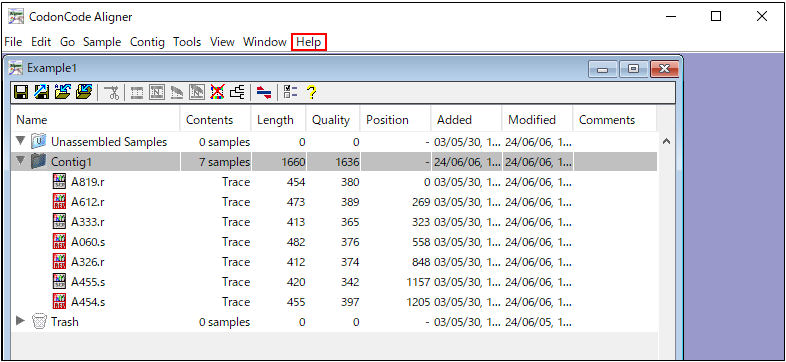Select the A612.r sample row name
The width and height of the screenshot is (786, 362).
point(88,202)
